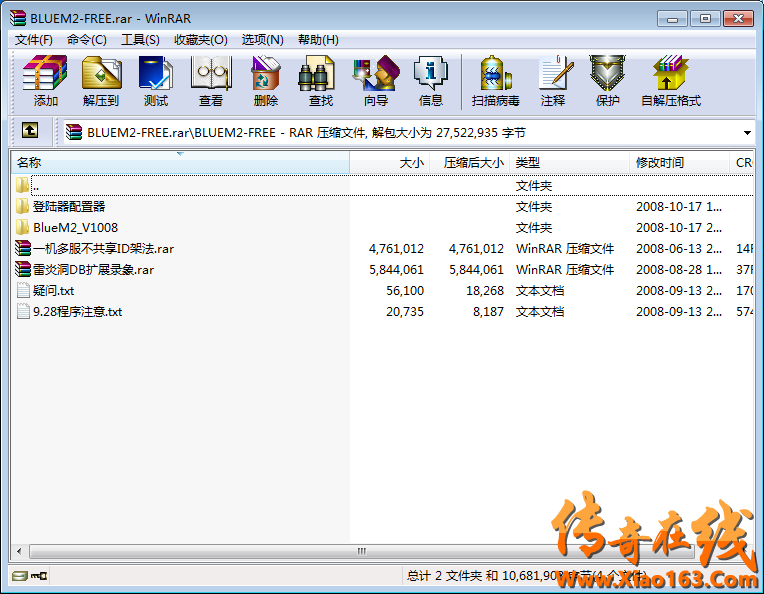Screen dimensions: 764x594
Task: Click the 信息 (Info) toolbar icon
Action: coord(431,80)
